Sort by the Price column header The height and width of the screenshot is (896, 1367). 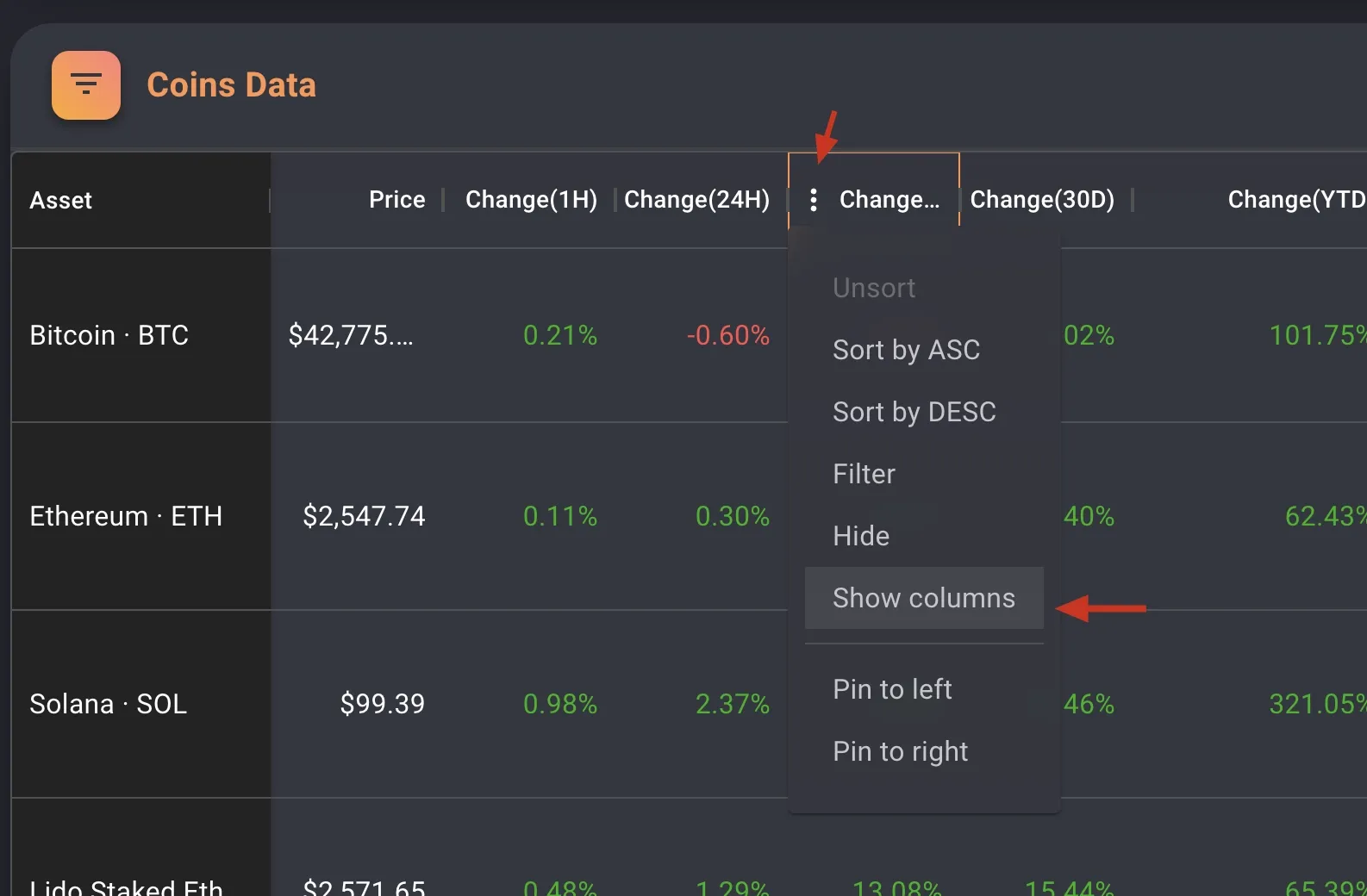[x=396, y=200]
